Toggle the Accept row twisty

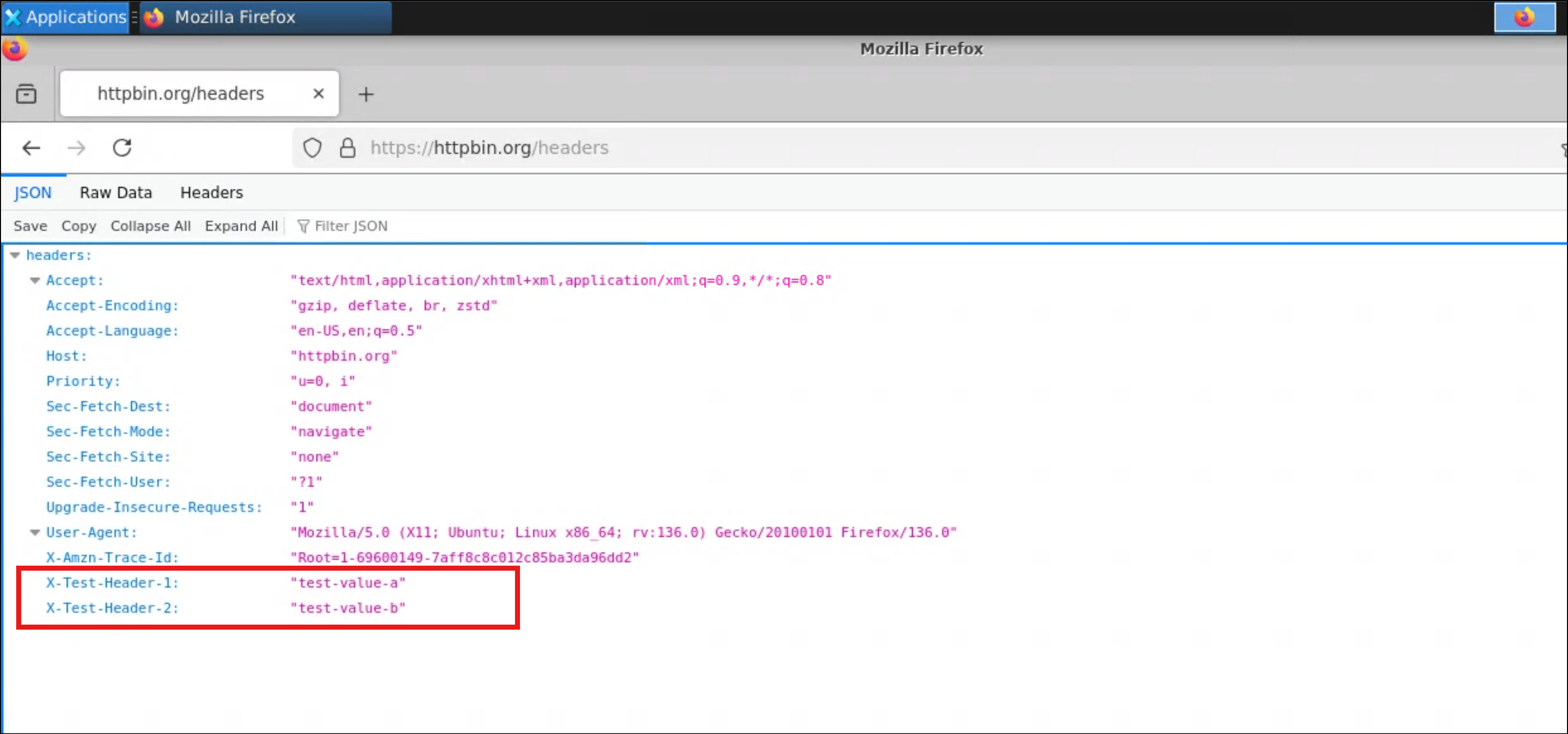(35, 281)
